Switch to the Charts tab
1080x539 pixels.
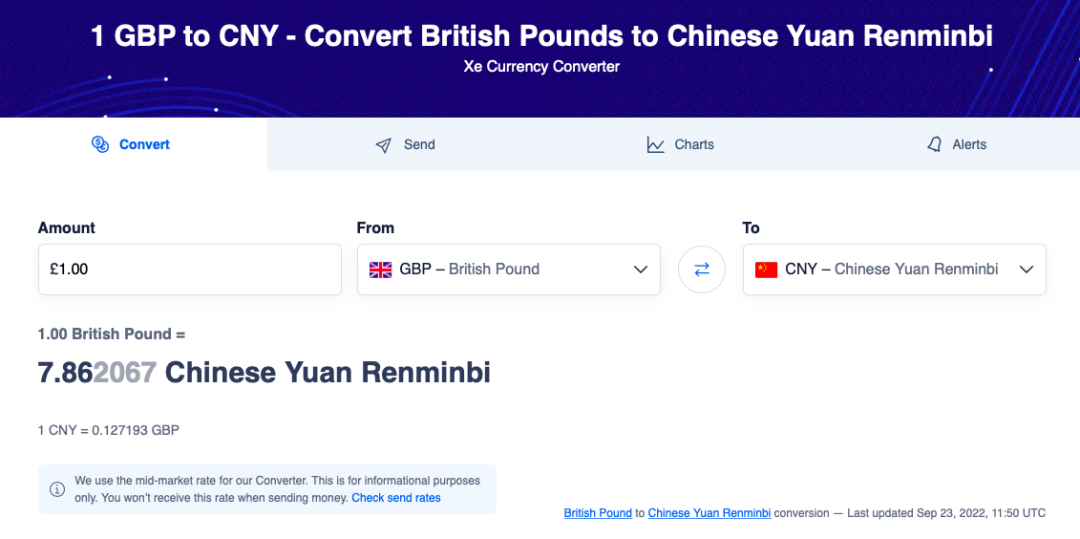[680, 145]
